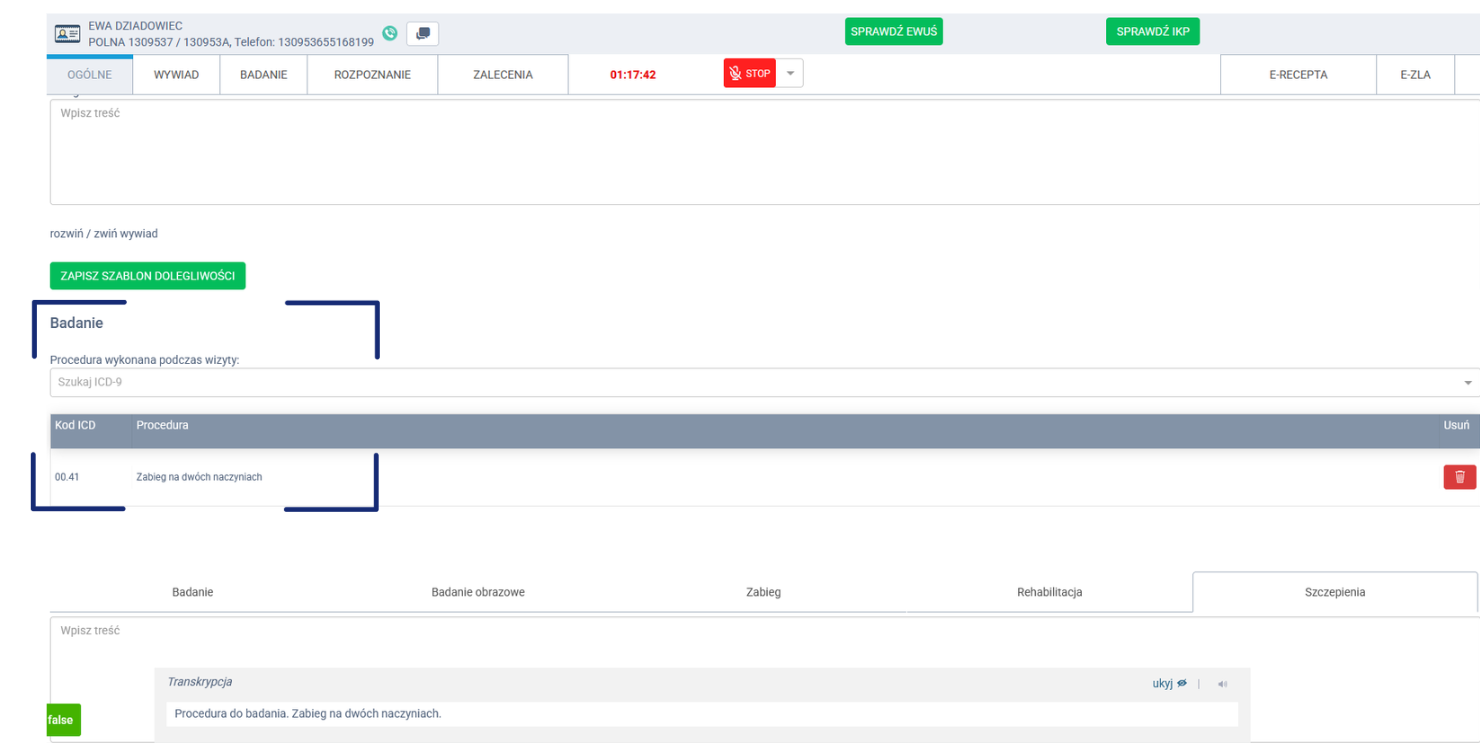
Task: Open the chat messages icon button
Action: pyautogui.click(x=423, y=34)
